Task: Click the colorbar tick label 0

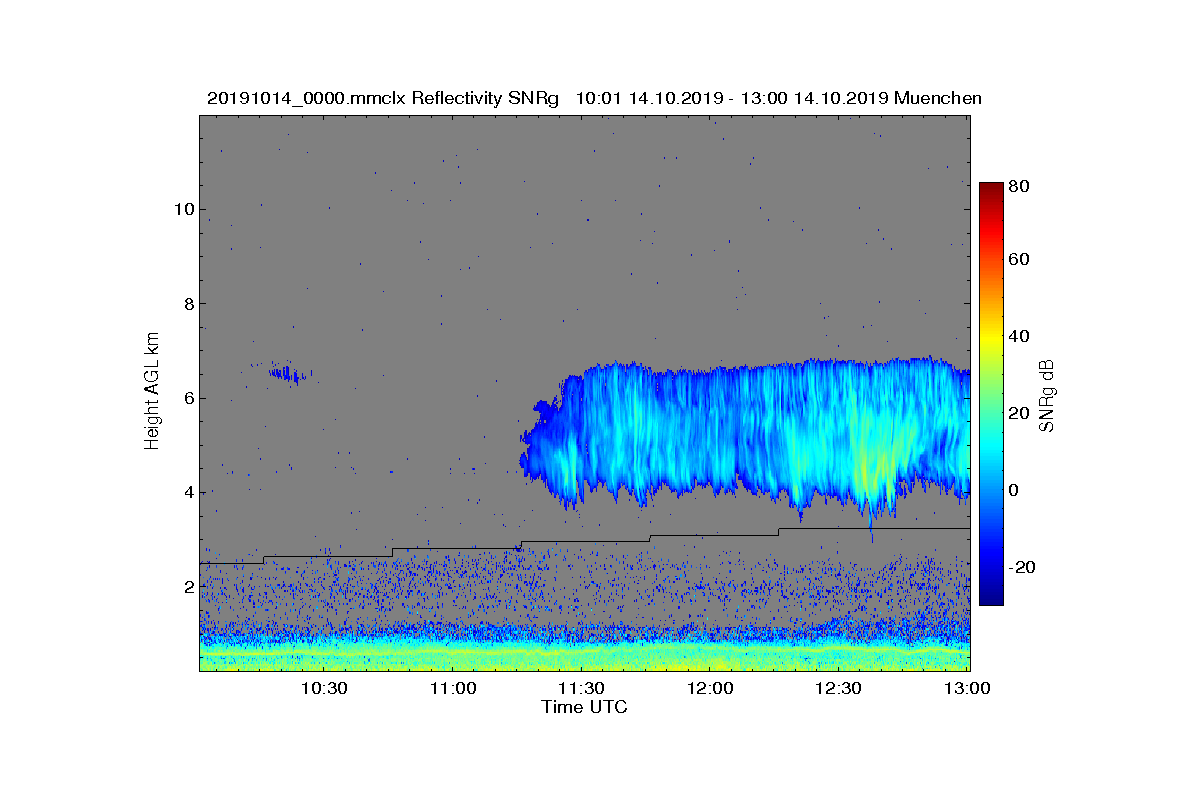Action: (1015, 490)
